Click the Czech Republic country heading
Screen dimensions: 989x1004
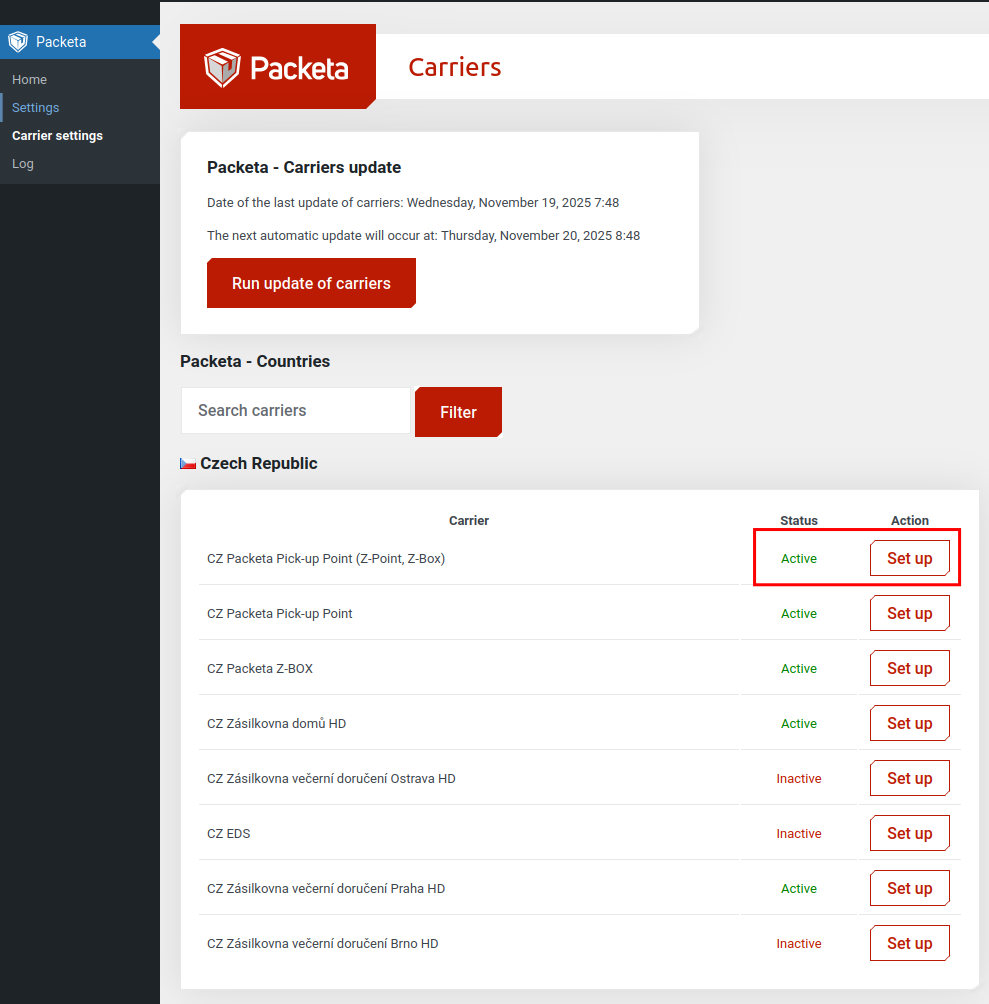[x=259, y=464]
